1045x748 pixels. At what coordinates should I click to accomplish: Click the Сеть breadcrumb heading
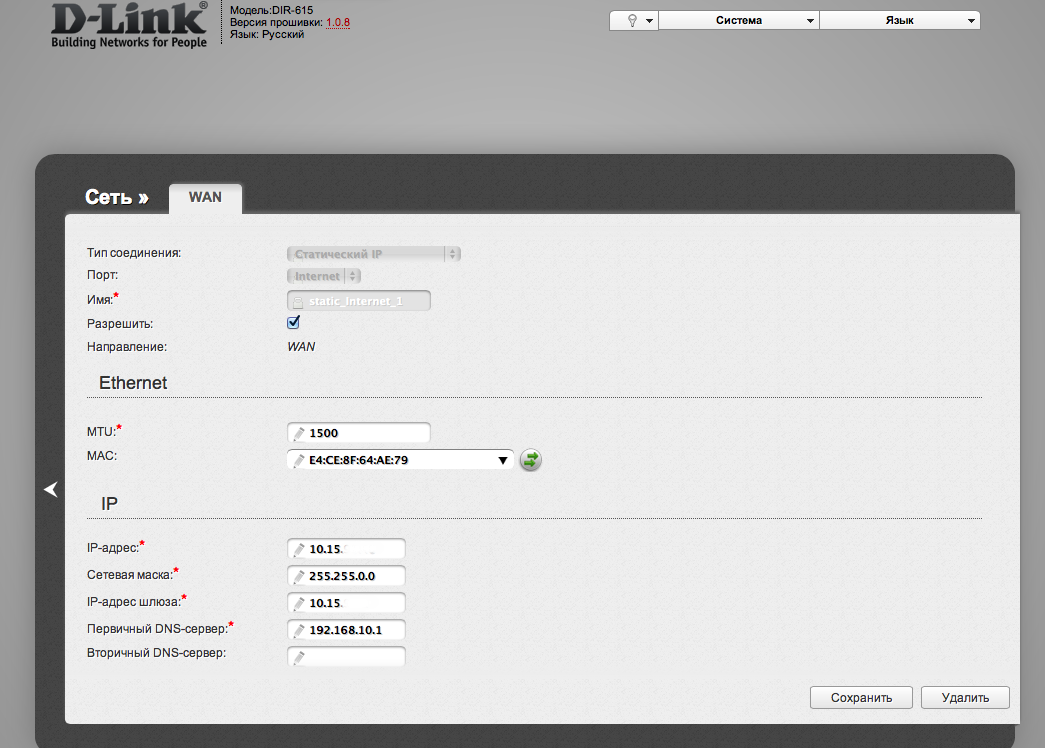coord(116,198)
